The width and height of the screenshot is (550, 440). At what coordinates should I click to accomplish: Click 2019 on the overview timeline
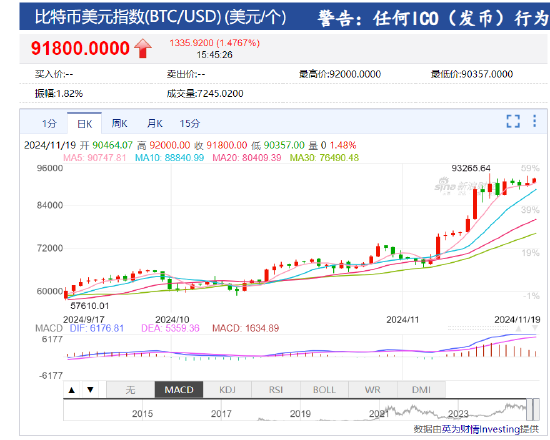click(300, 414)
